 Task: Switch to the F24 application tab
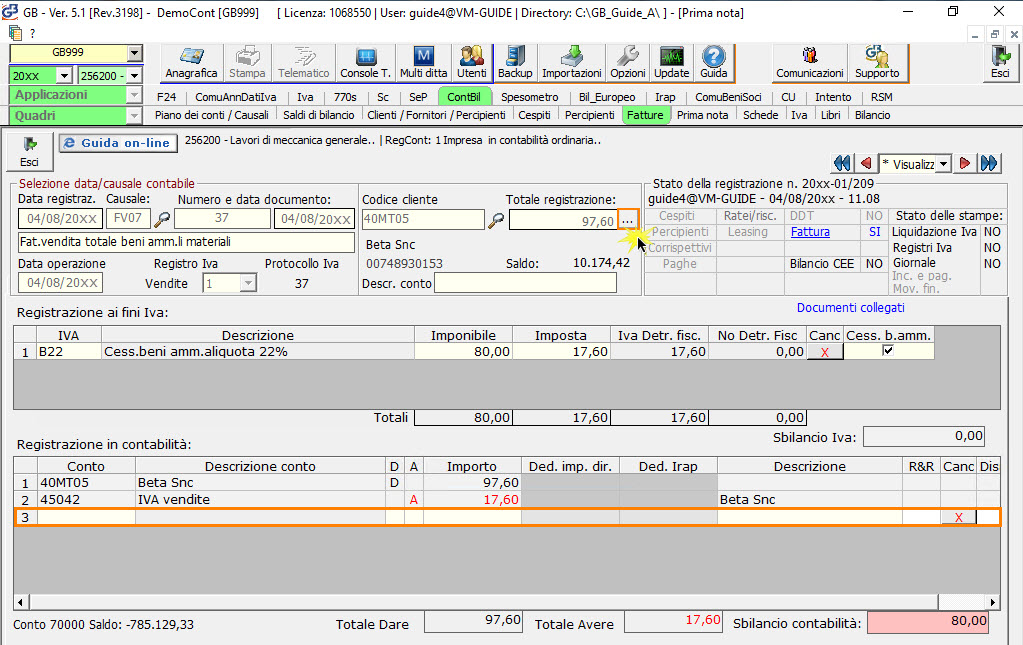[x=166, y=97]
